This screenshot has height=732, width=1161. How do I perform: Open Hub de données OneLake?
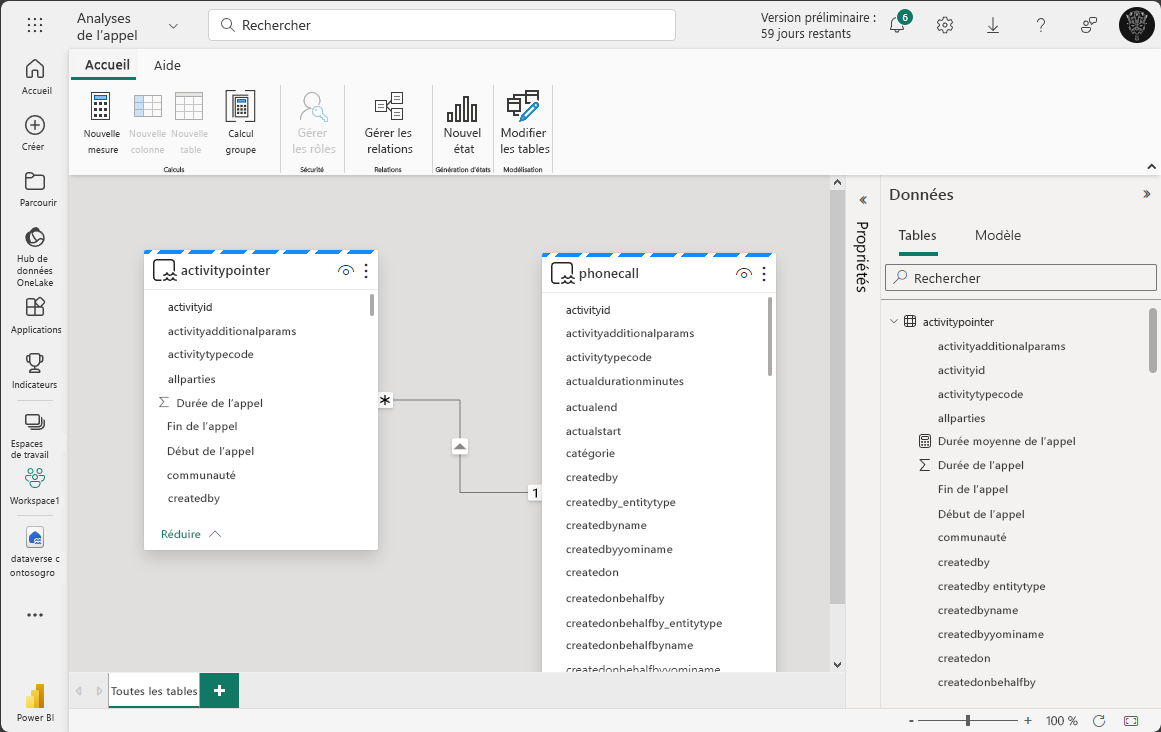pyautogui.click(x=35, y=257)
